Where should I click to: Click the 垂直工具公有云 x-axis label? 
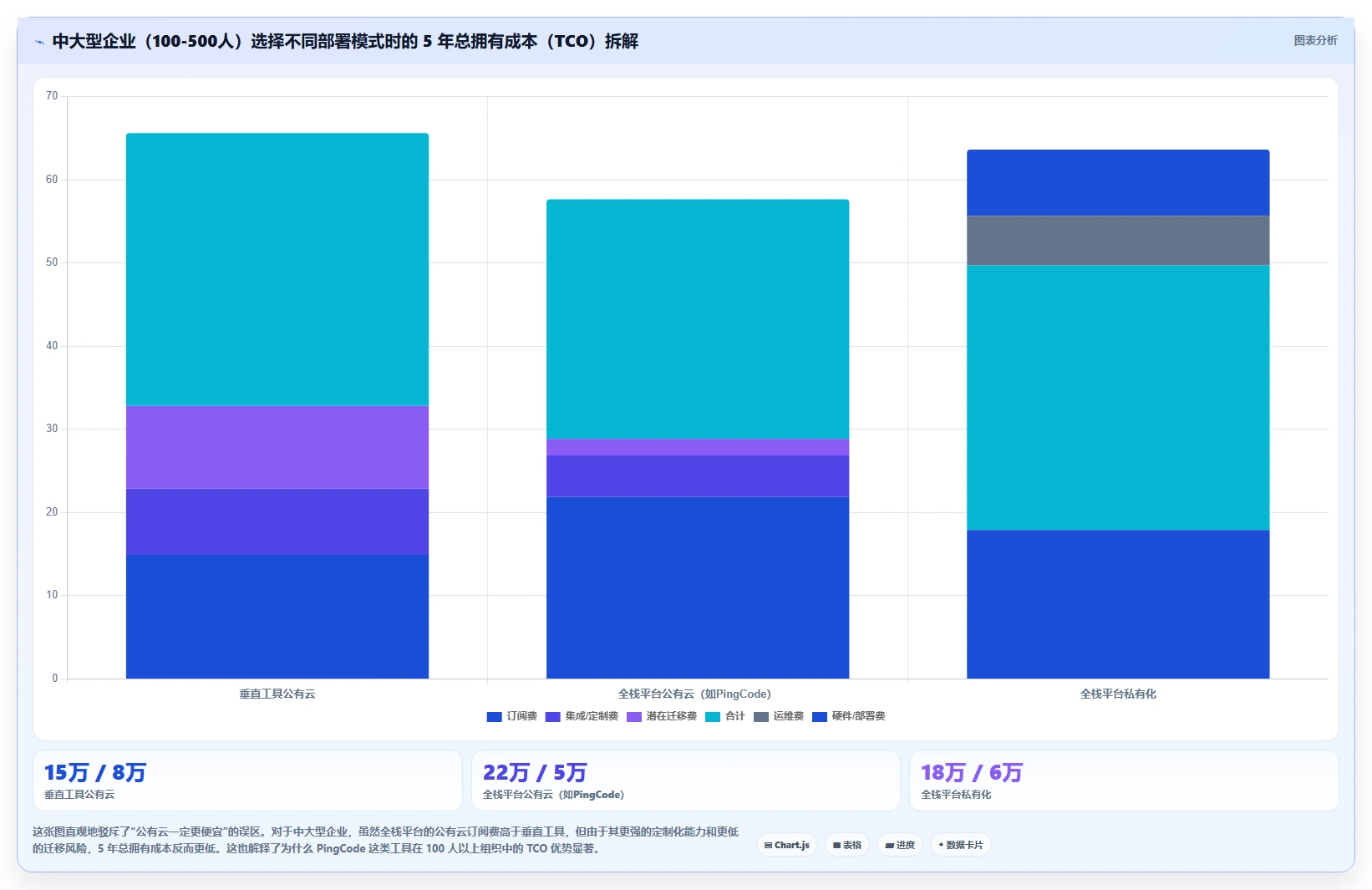(x=277, y=694)
